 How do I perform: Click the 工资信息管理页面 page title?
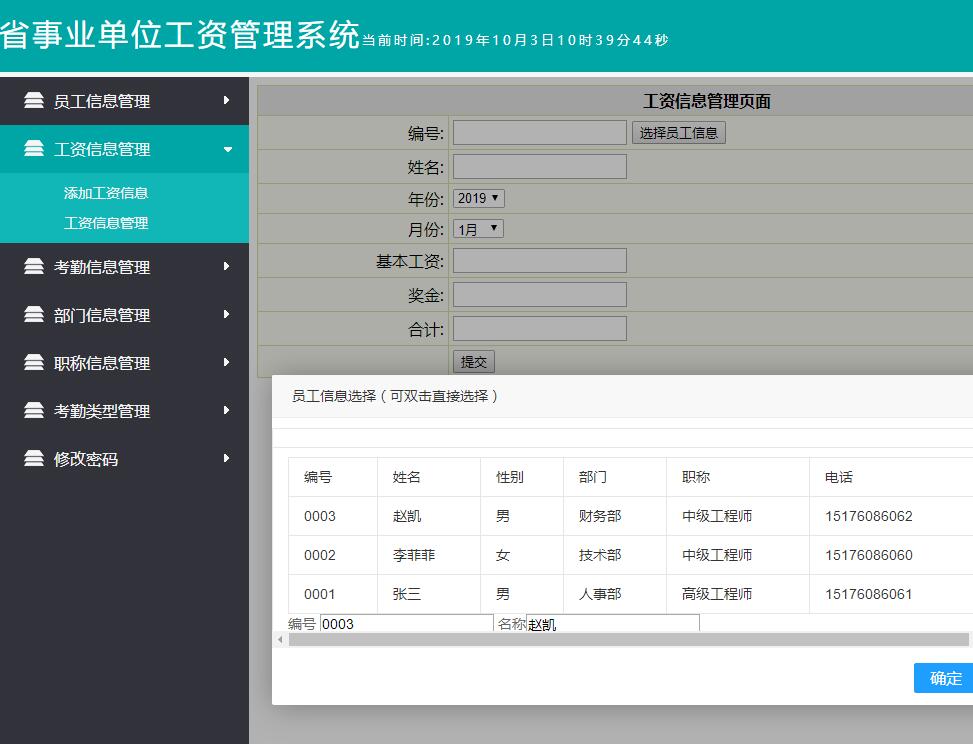pos(707,101)
